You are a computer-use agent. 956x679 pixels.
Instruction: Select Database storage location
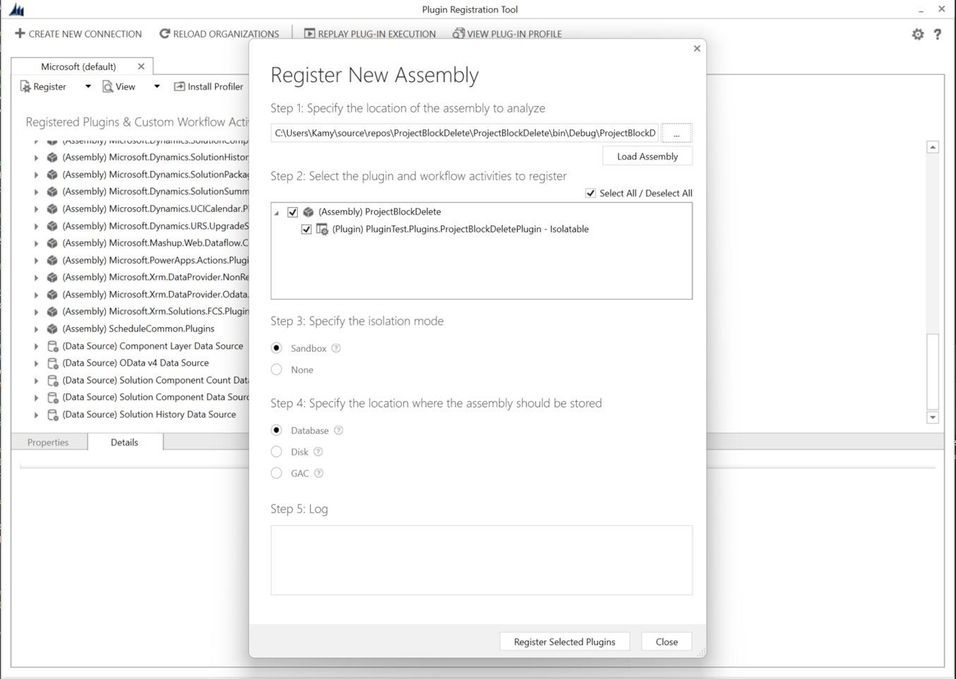point(277,430)
